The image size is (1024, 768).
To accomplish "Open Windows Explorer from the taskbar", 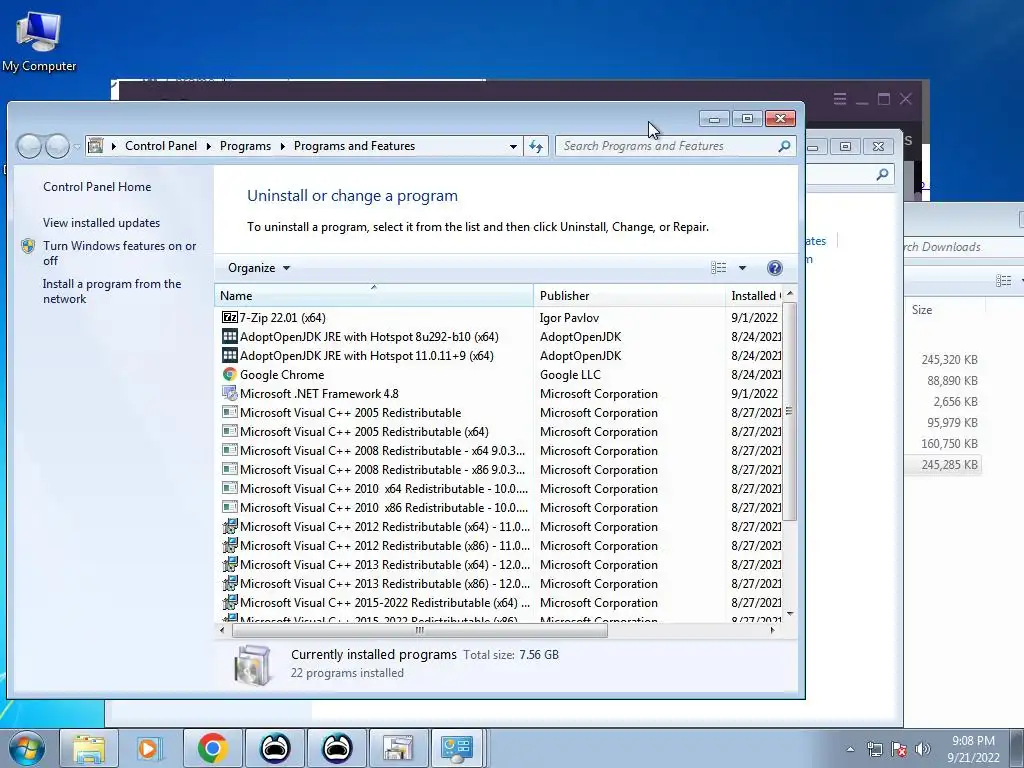I will pos(89,748).
